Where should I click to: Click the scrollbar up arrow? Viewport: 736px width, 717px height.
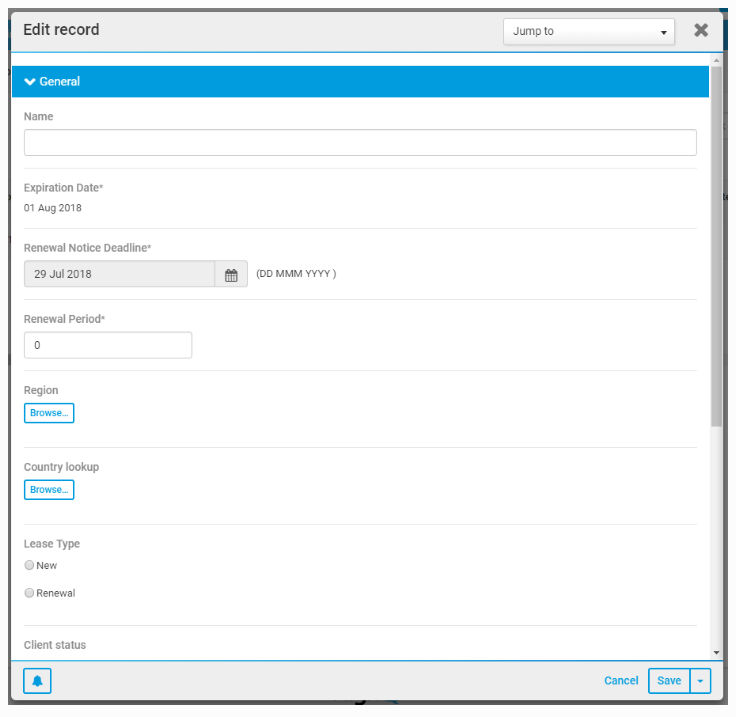pyautogui.click(x=716, y=61)
